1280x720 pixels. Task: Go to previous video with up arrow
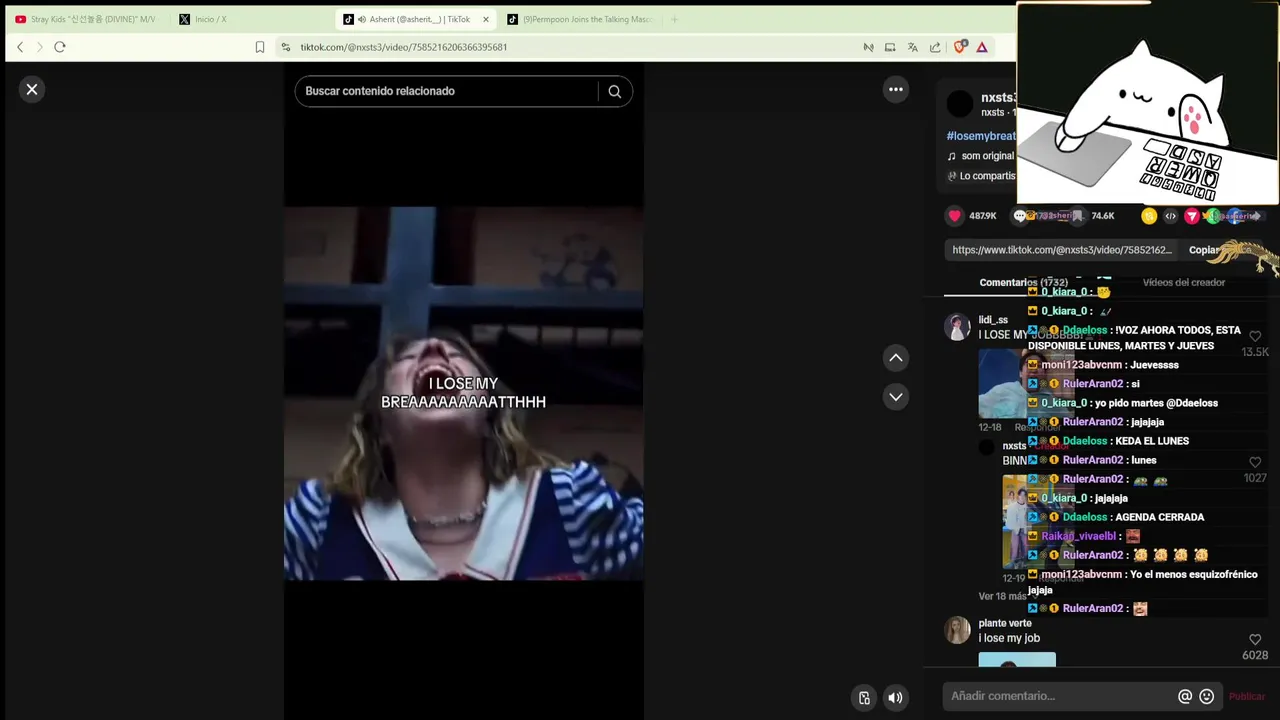coord(896,358)
